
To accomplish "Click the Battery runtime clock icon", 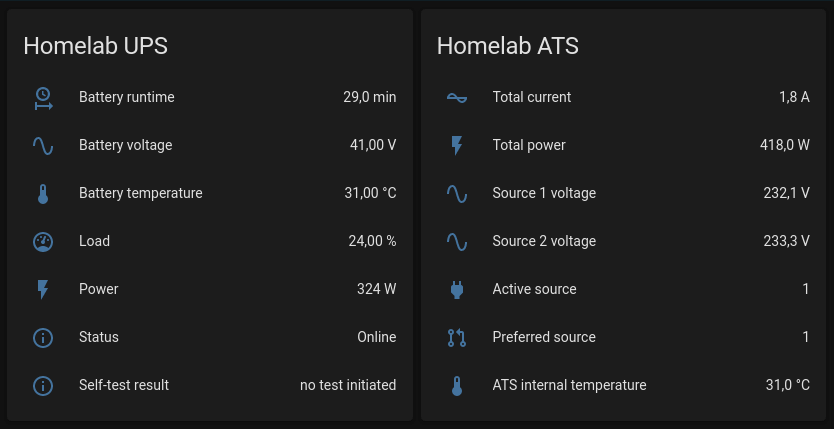I will pos(43,97).
